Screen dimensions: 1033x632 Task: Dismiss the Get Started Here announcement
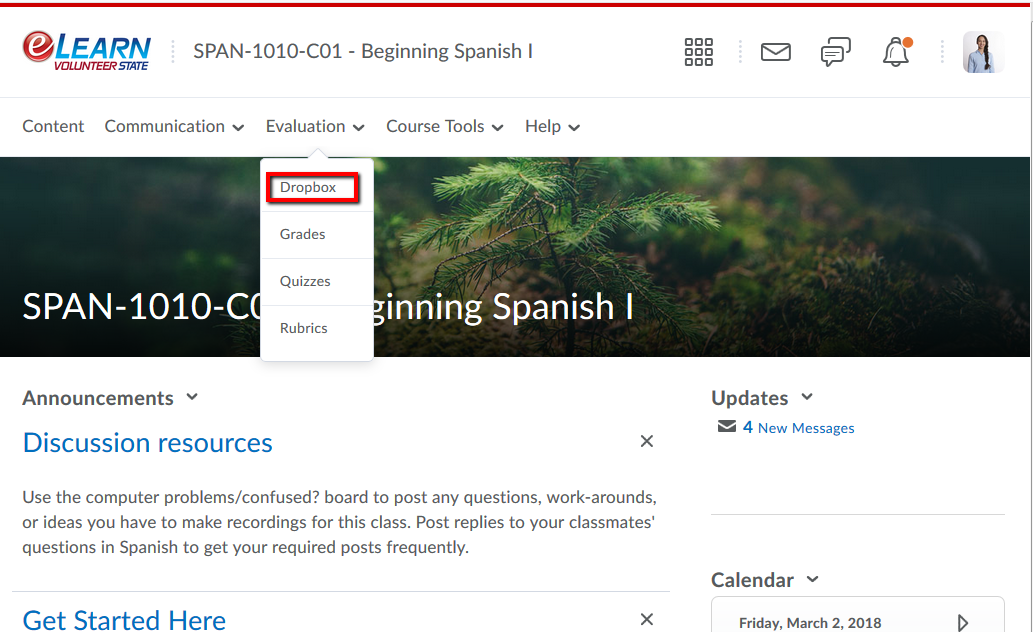pyautogui.click(x=647, y=619)
